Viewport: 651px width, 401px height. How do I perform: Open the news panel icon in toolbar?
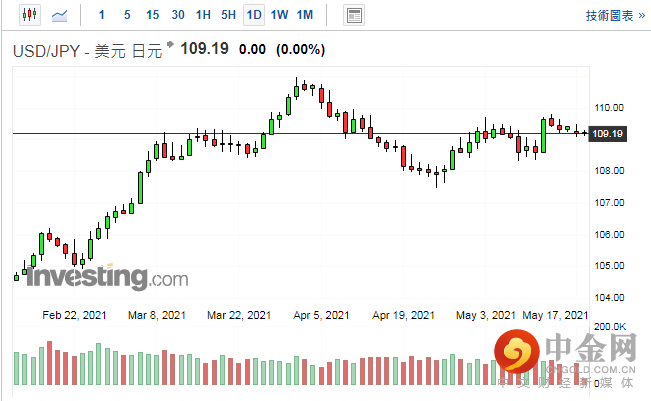353,15
